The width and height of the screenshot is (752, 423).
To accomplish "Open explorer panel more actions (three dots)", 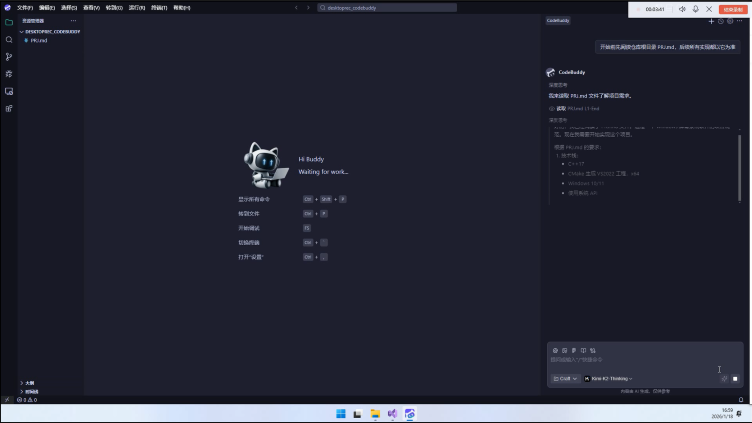I will tap(73, 21).
